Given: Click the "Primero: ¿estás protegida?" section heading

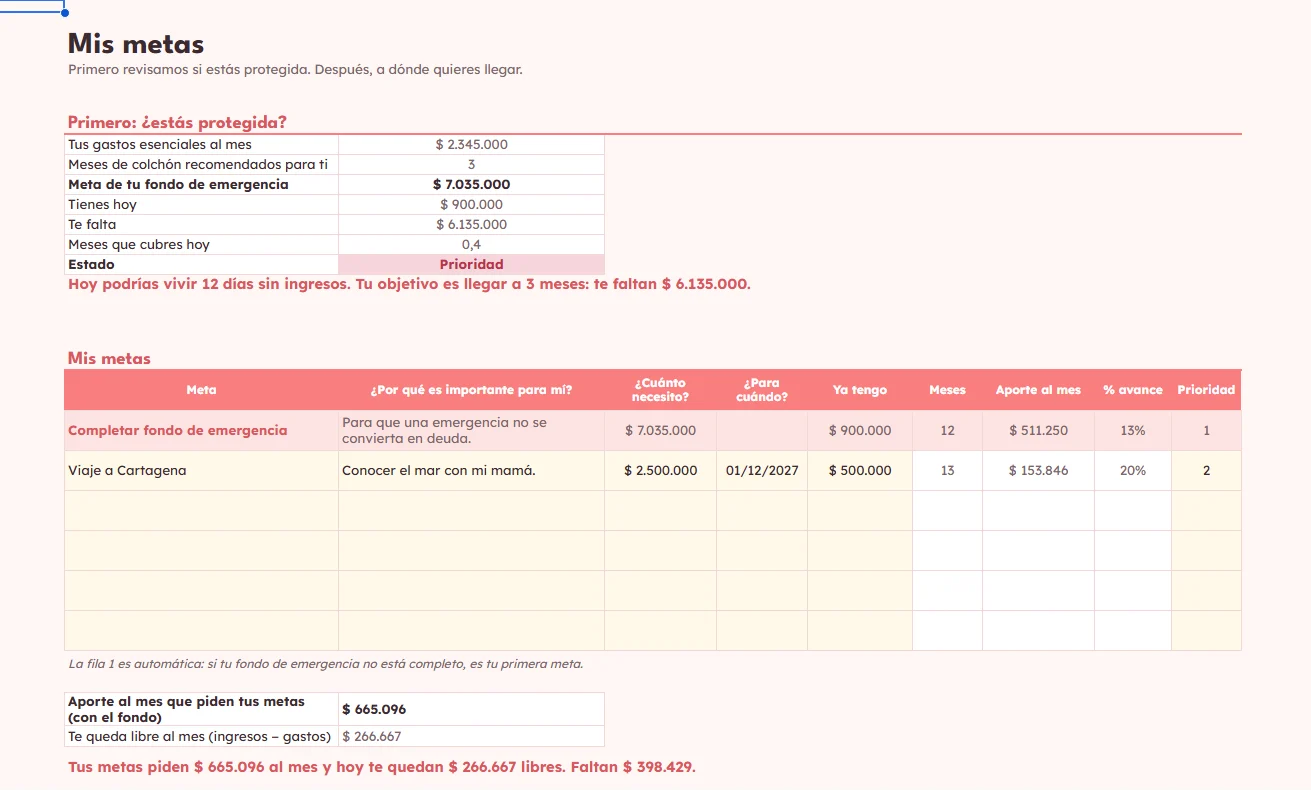Looking at the screenshot, I should pyautogui.click(x=177, y=123).
